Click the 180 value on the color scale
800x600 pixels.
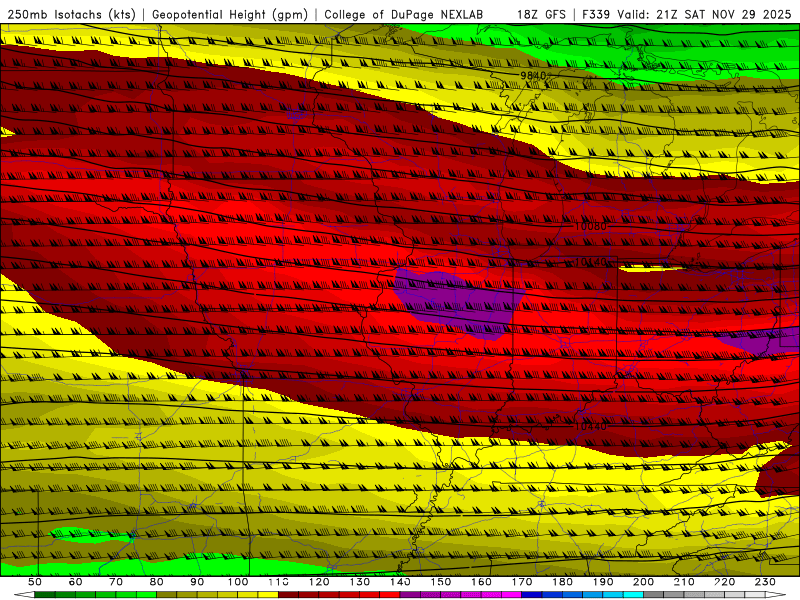(x=563, y=582)
